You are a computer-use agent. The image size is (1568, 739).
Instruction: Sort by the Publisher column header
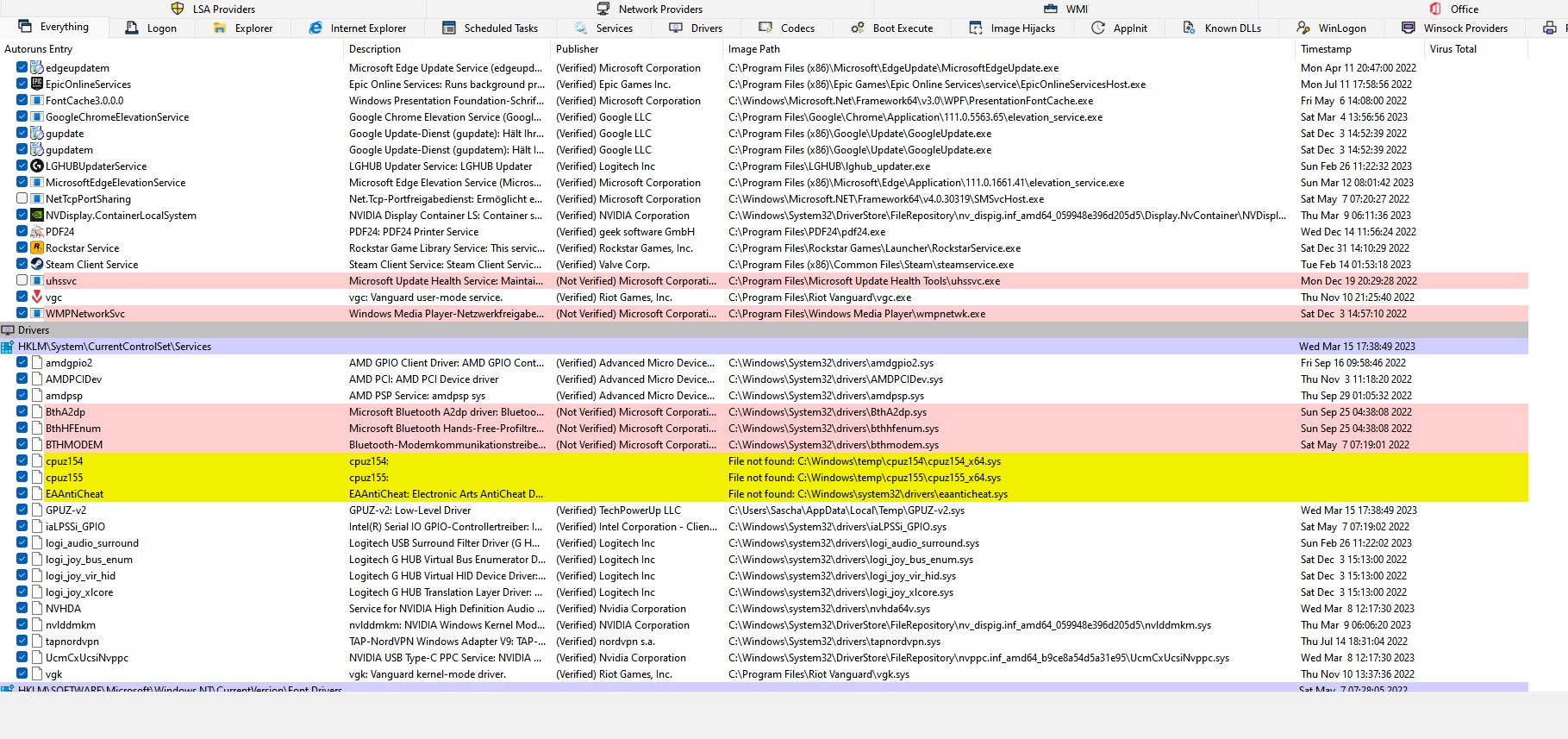pyautogui.click(x=636, y=49)
